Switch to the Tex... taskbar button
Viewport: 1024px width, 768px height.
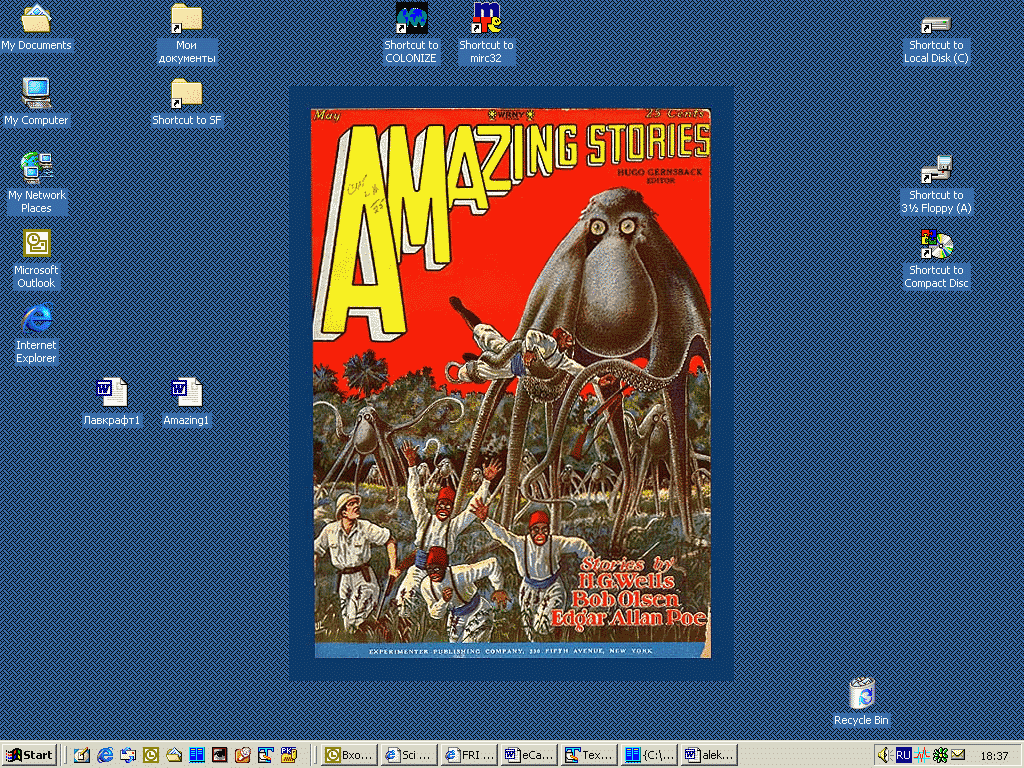click(589, 755)
